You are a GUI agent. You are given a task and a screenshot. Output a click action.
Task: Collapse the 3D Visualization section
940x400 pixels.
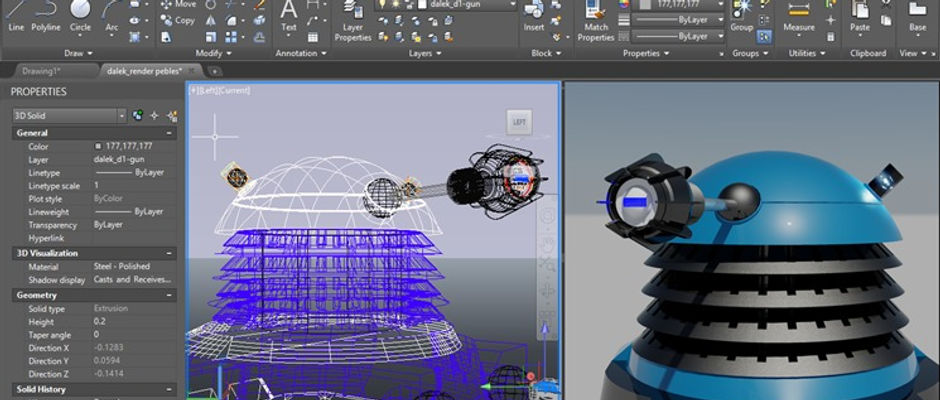tap(170, 253)
